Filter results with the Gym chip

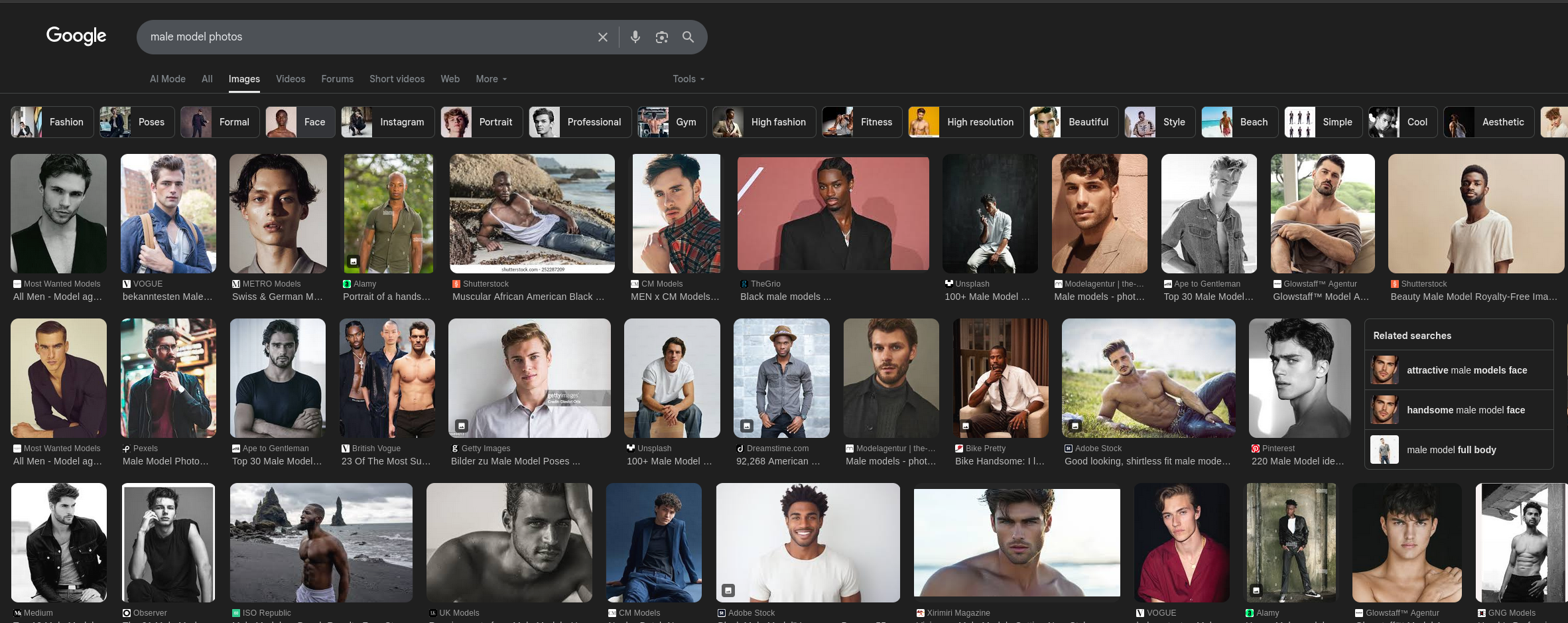pos(671,122)
